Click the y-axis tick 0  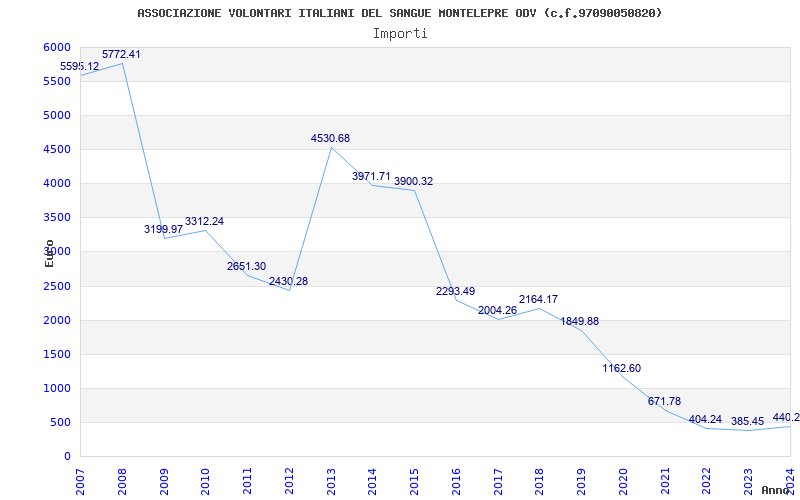(67, 457)
